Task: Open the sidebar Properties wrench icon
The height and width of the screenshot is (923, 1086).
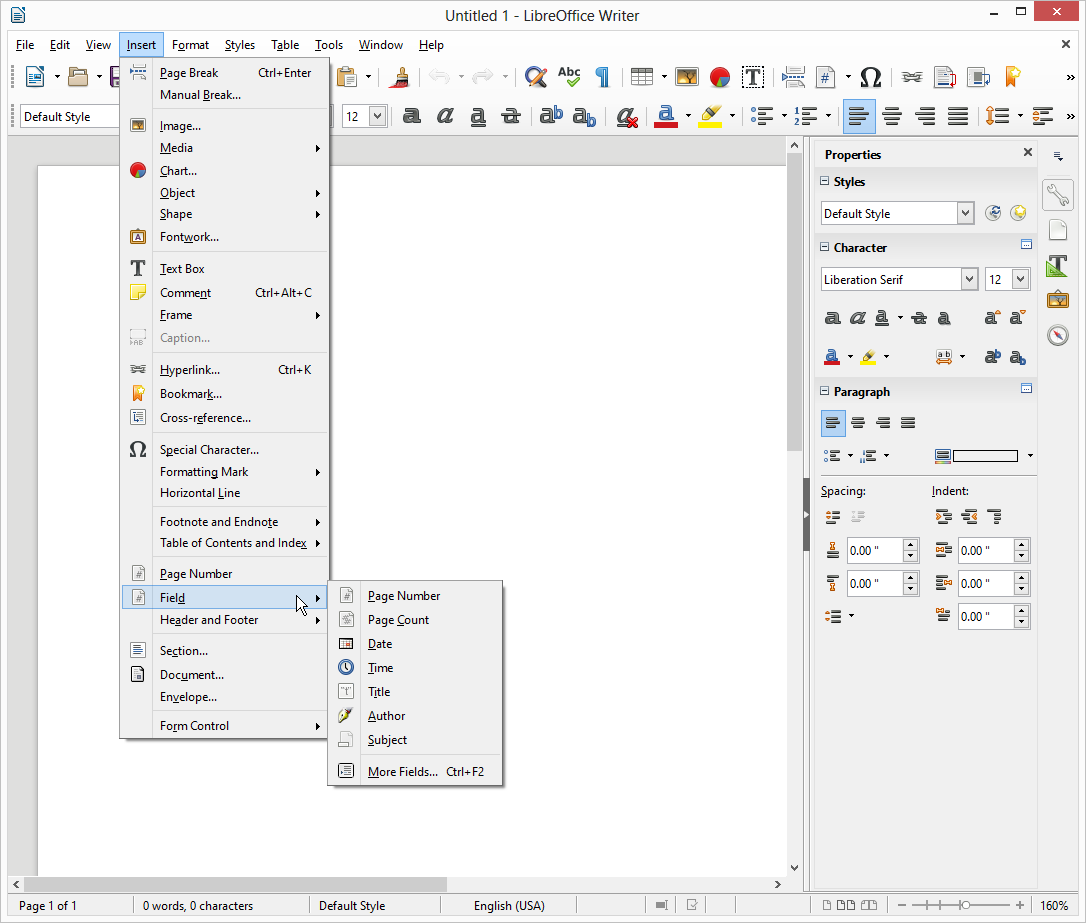Action: [x=1058, y=195]
